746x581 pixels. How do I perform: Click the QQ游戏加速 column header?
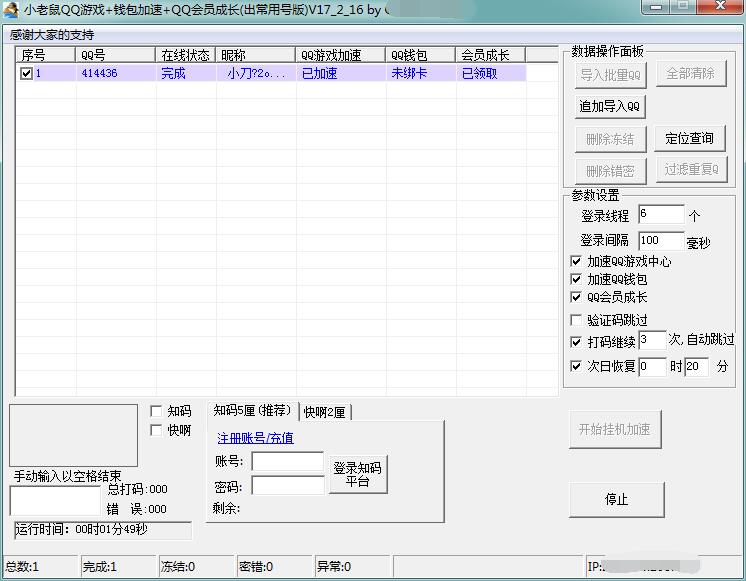click(x=340, y=55)
